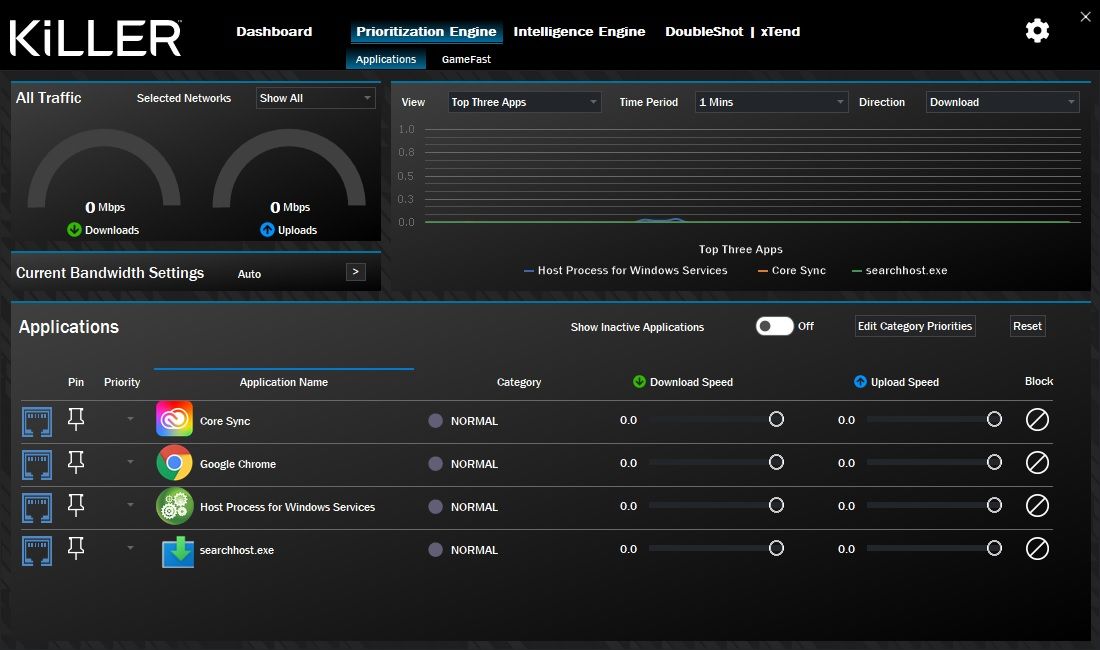
Task: Open searchhost.exe priority dropdown arrow
Action: click(x=130, y=547)
